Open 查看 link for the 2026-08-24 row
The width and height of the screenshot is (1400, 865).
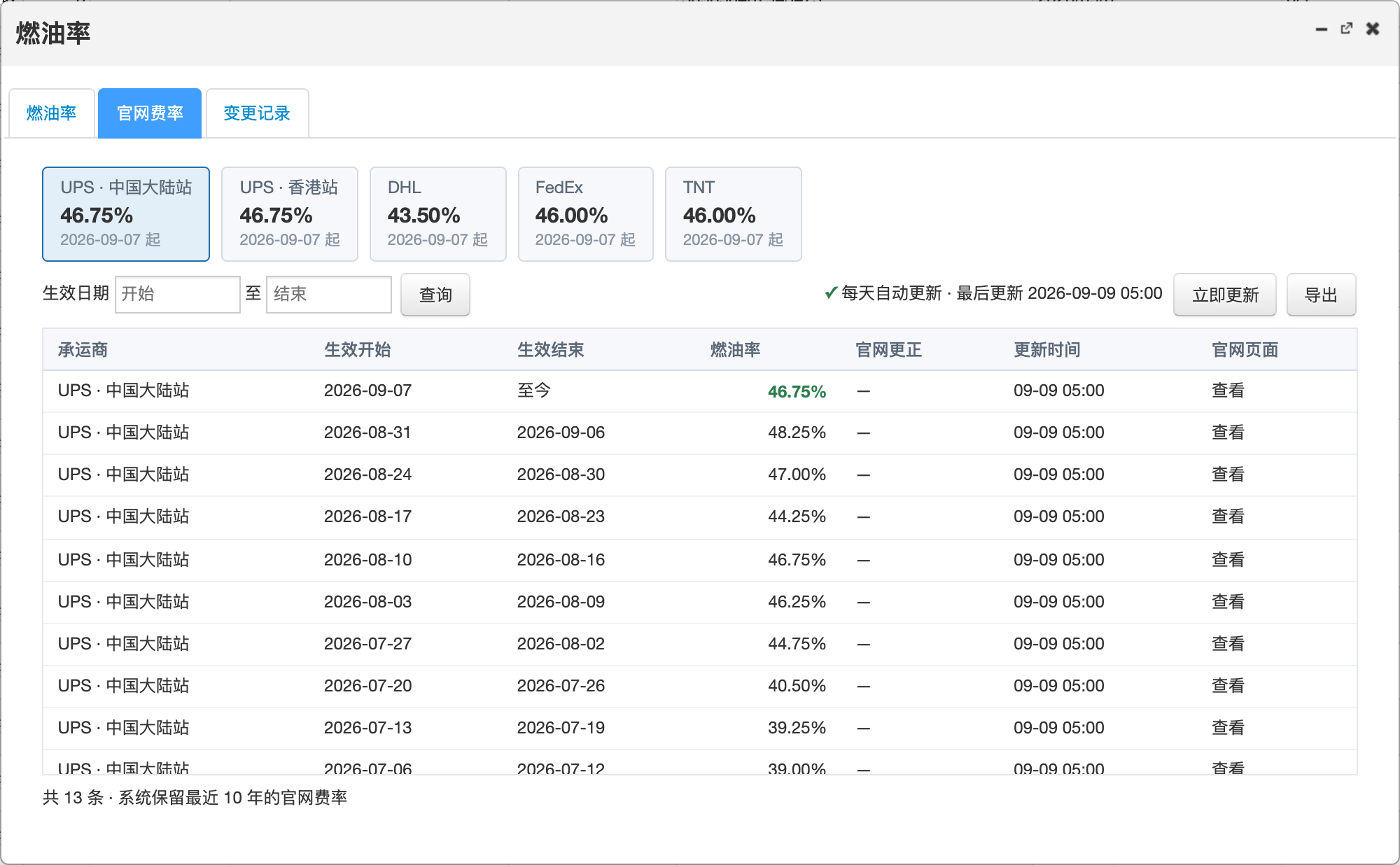tap(1228, 474)
